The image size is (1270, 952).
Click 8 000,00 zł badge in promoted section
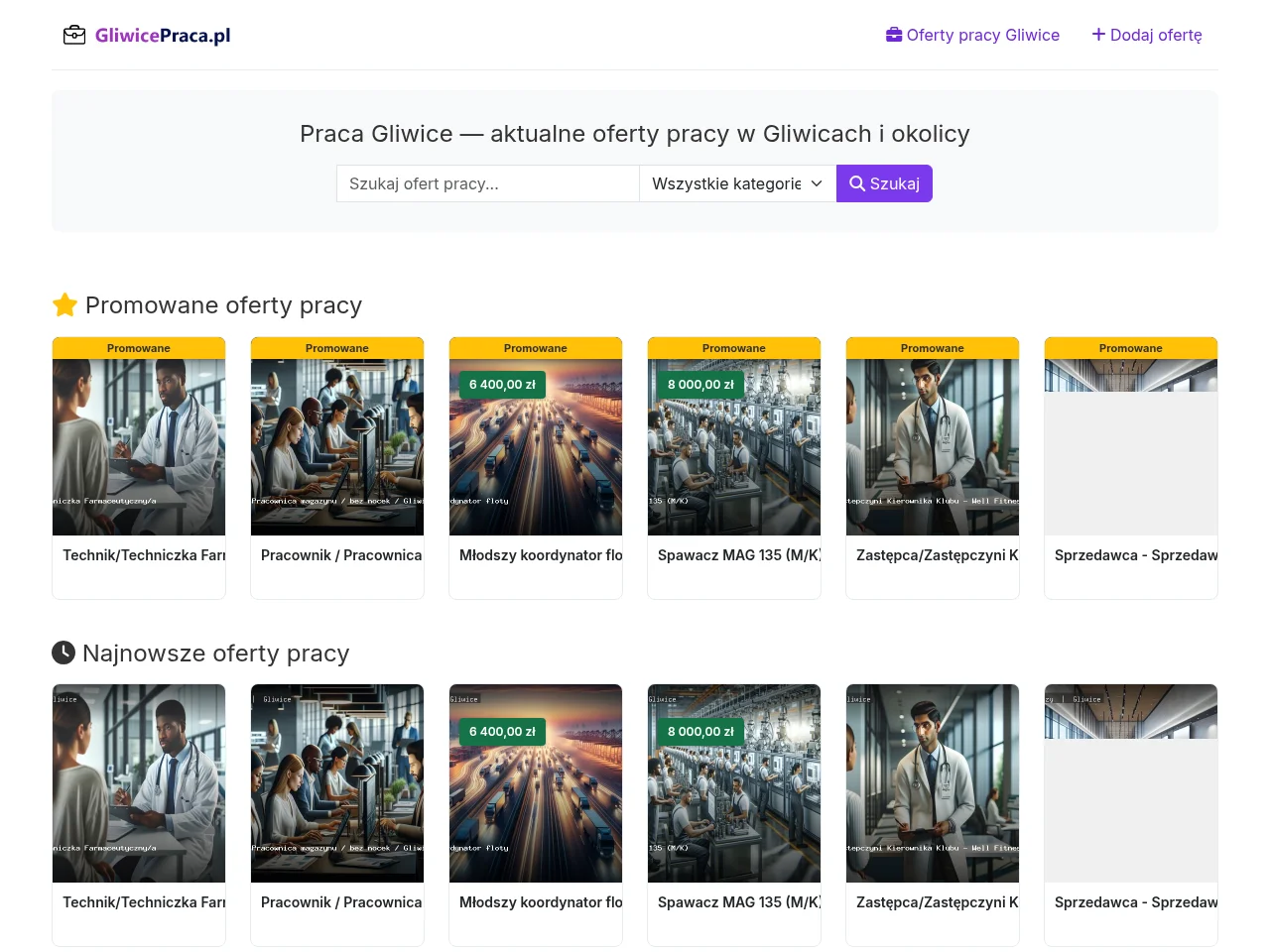700,385
